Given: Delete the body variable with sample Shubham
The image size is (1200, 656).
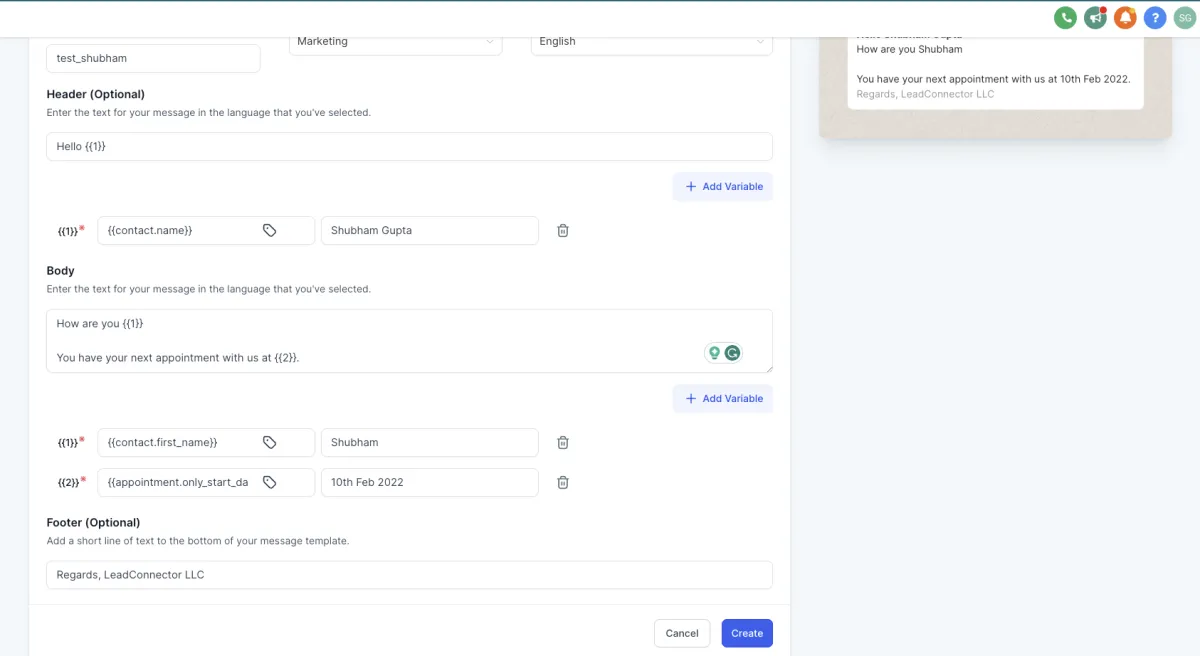Looking at the screenshot, I should pyautogui.click(x=563, y=442).
